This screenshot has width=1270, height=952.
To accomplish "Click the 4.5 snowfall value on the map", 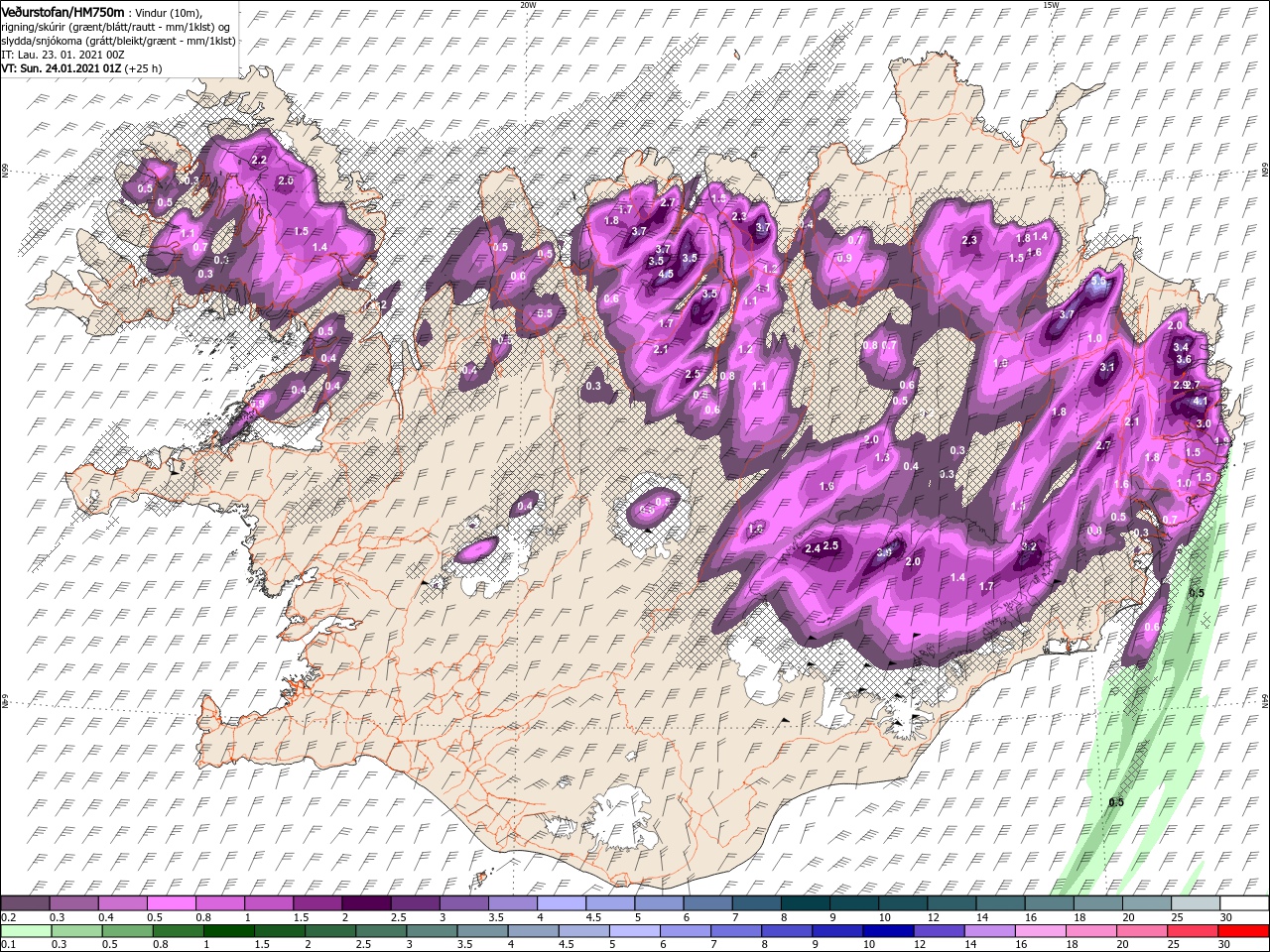I will 666,274.
